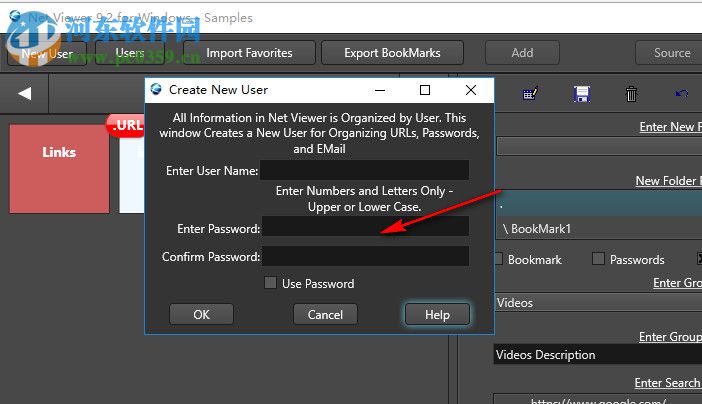Image resolution: width=702 pixels, height=404 pixels.
Task: Confirm with the OK button
Action: click(x=201, y=314)
